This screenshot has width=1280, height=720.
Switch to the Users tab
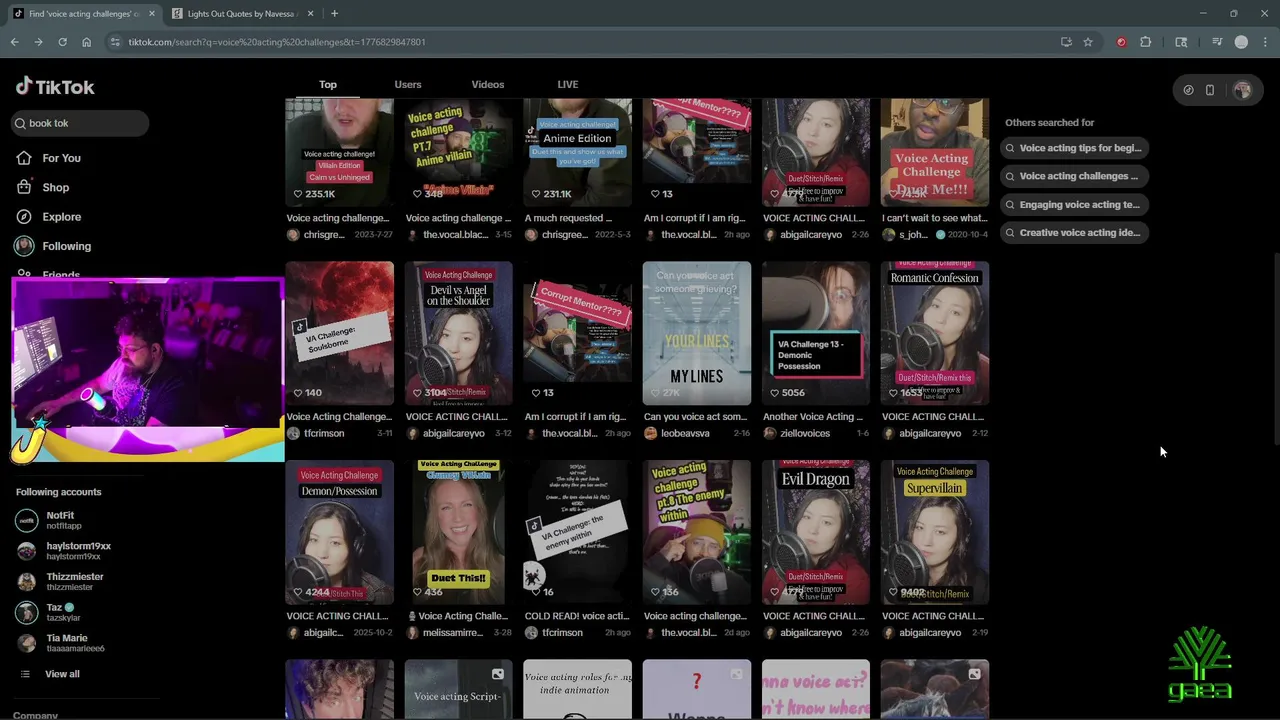[x=408, y=84]
